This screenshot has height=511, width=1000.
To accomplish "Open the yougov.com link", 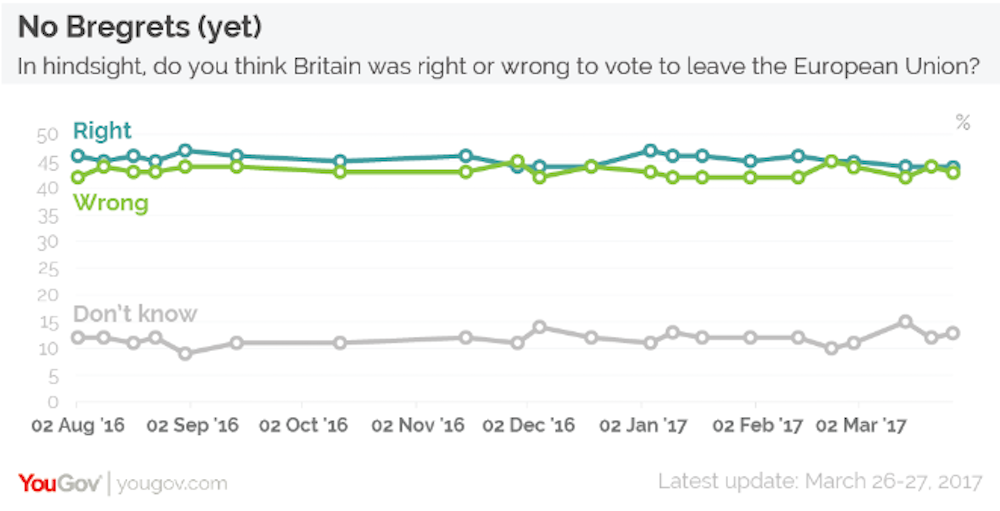I will click(x=171, y=484).
